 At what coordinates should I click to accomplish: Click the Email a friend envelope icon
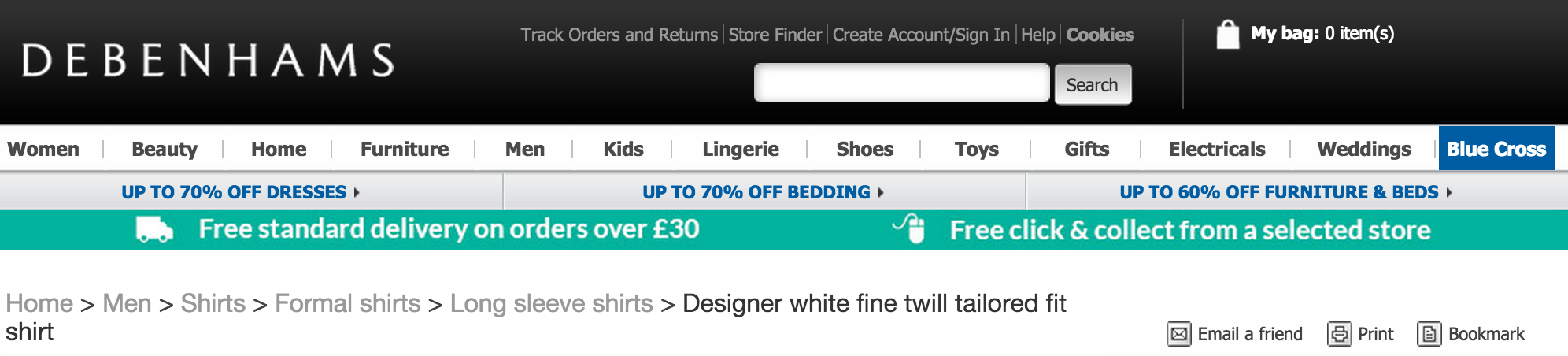(x=1178, y=334)
